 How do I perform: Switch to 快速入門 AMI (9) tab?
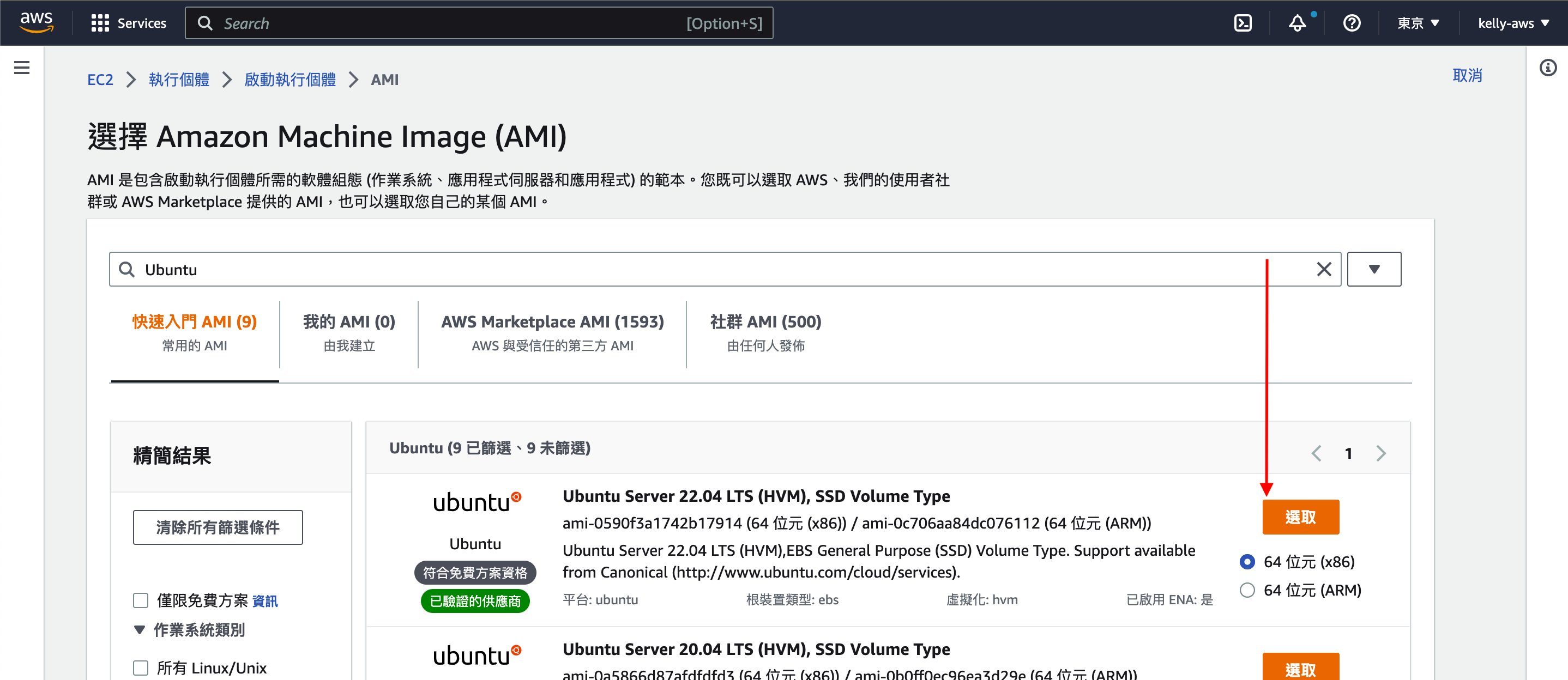tap(194, 333)
